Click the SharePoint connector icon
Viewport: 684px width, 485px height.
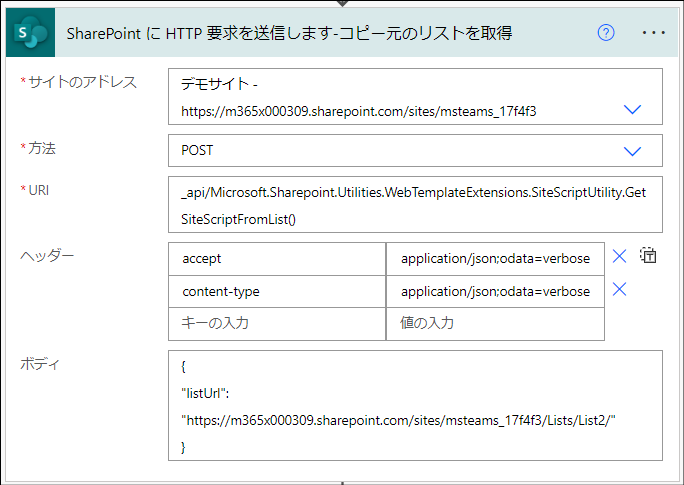pyautogui.click(x=31, y=33)
